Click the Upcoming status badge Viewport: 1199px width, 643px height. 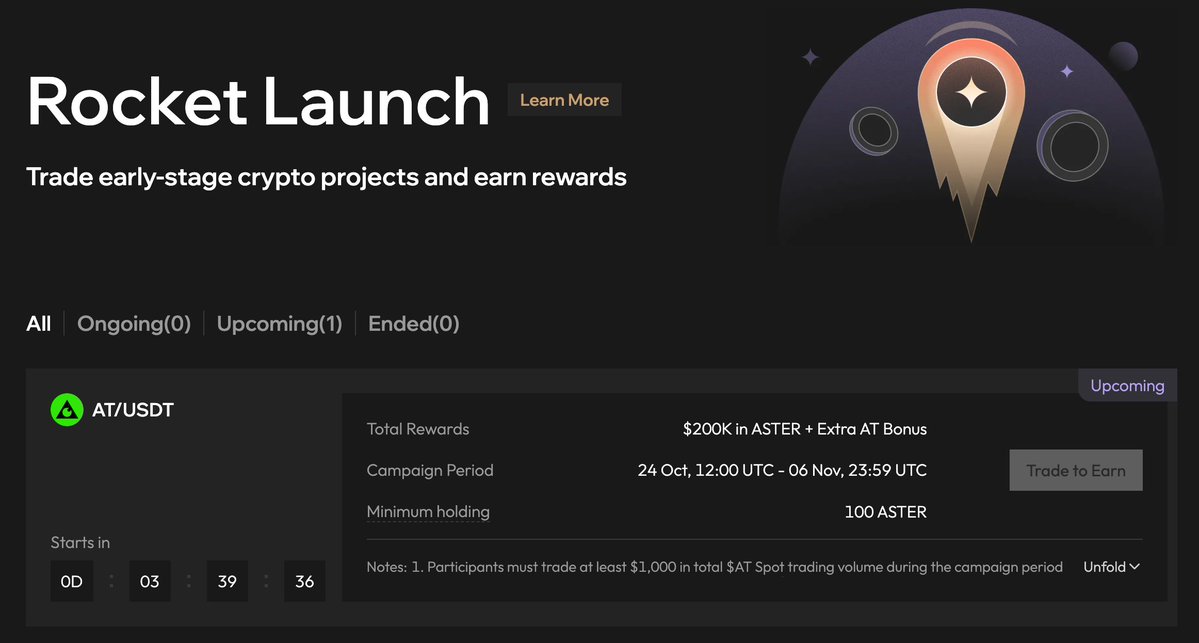pyautogui.click(x=1127, y=386)
